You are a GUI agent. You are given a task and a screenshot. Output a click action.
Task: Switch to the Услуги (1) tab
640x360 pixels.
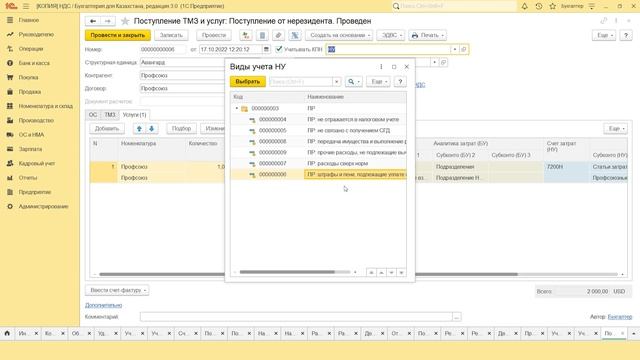(134, 115)
